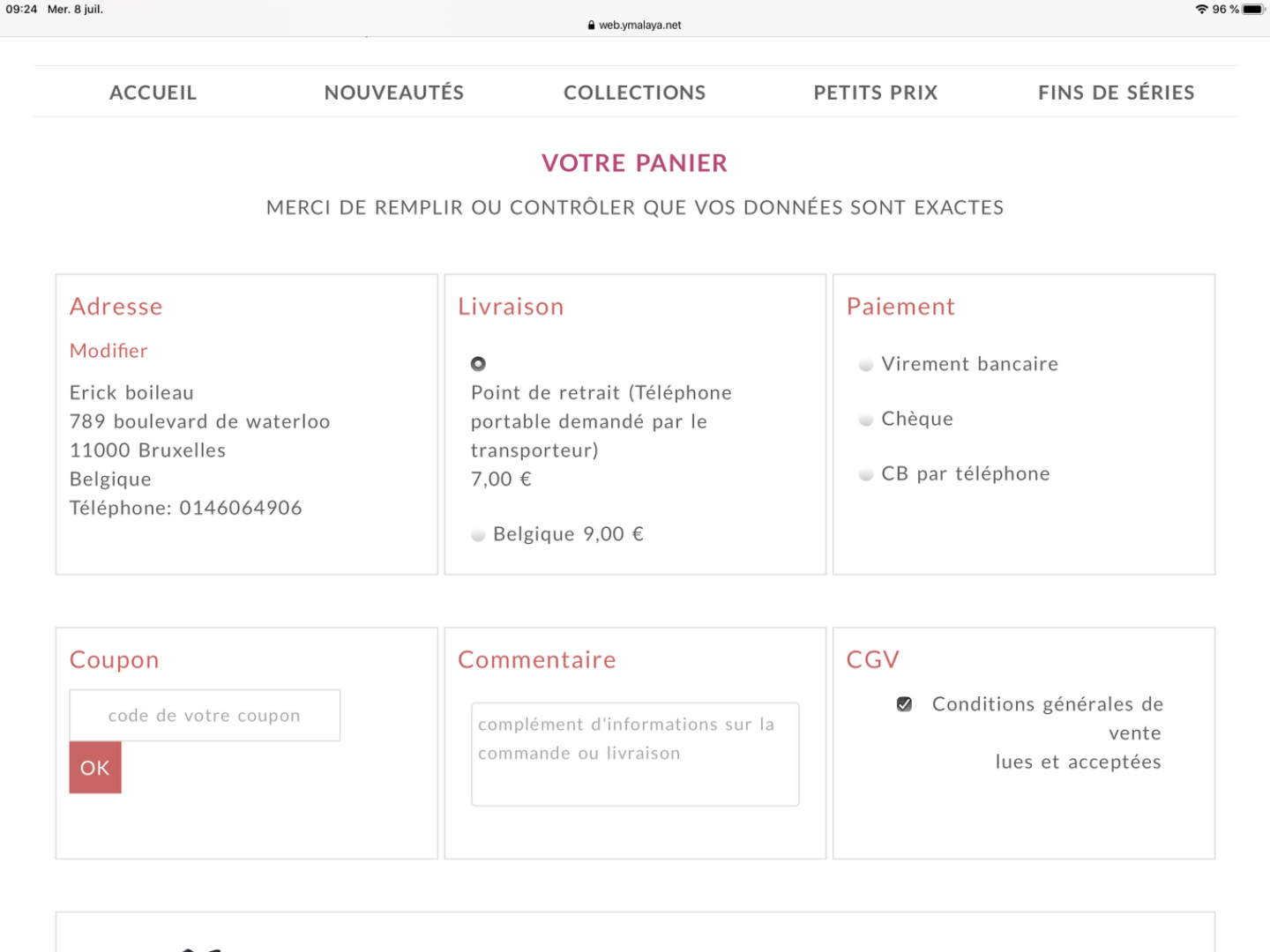Open the PETITS PRIX menu item
The image size is (1270, 952).
point(876,93)
